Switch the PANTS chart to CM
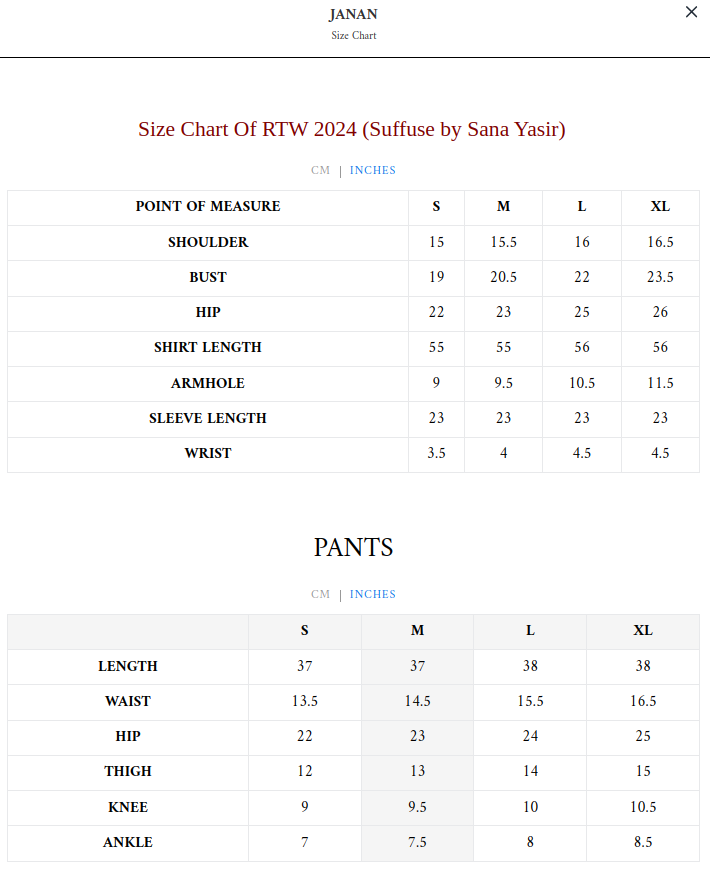The width and height of the screenshot is (710, 886). point(320,594)
